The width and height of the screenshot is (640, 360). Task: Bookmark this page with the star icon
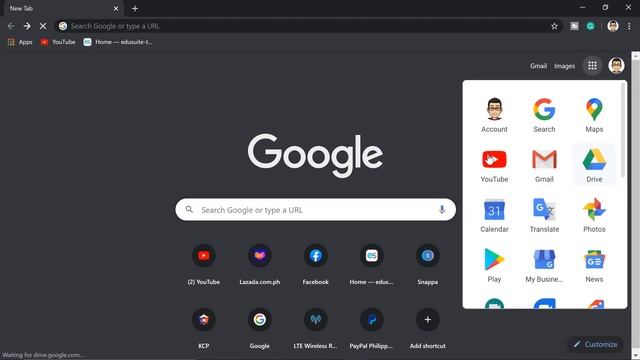554,26
